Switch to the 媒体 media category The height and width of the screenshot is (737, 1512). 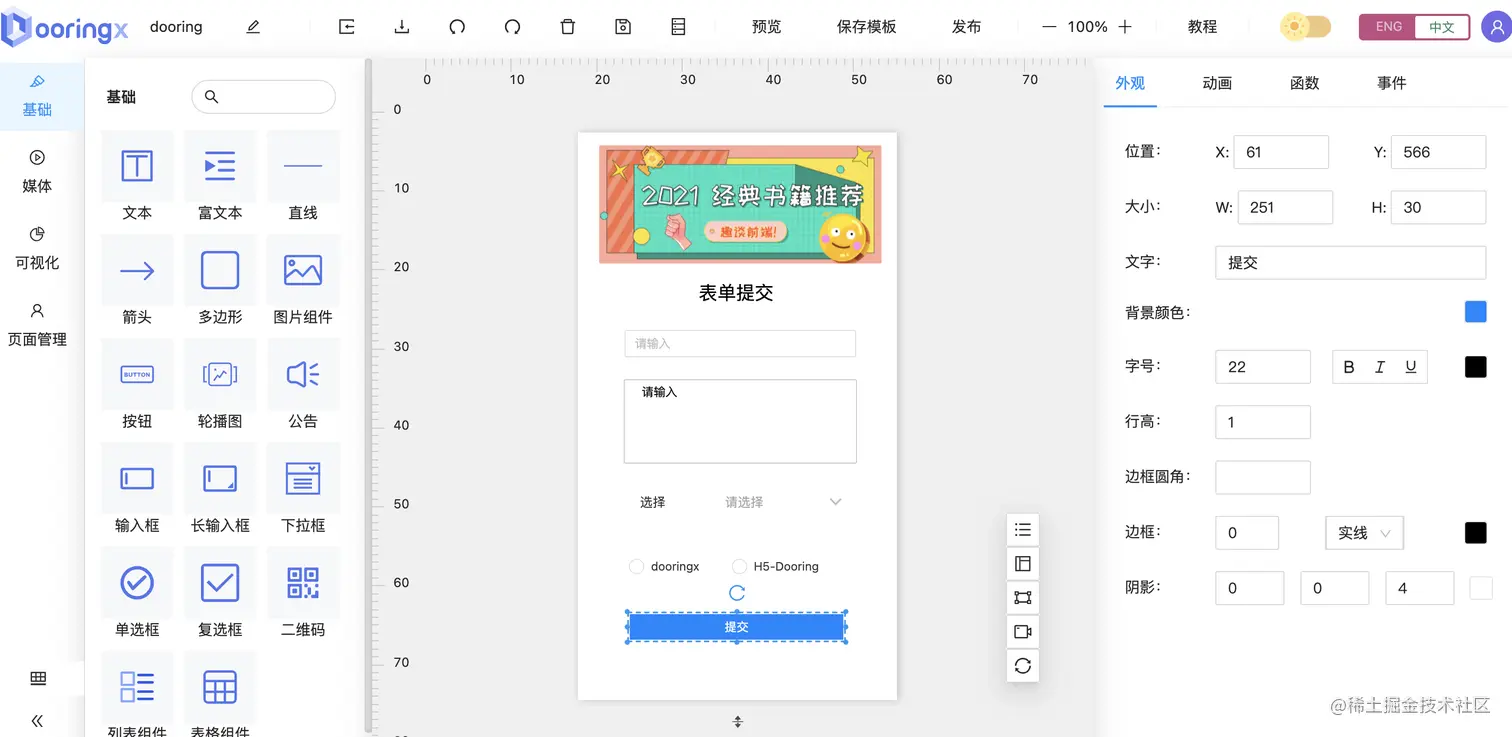click(38, 171)
